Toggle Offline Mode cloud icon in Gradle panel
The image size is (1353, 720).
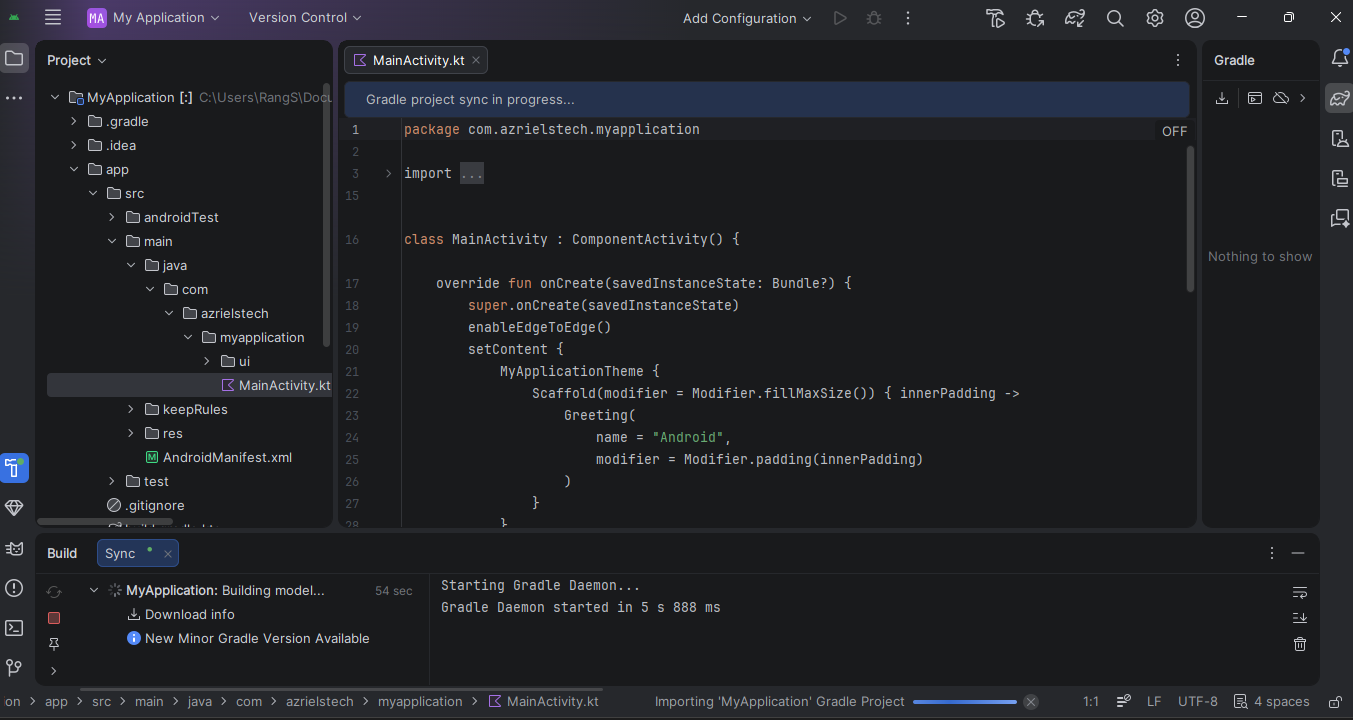[1280, 98]
